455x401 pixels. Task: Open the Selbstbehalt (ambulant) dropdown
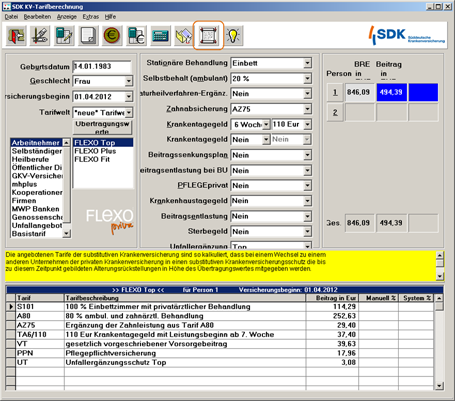pyautogui.click(x=307, y=79)
